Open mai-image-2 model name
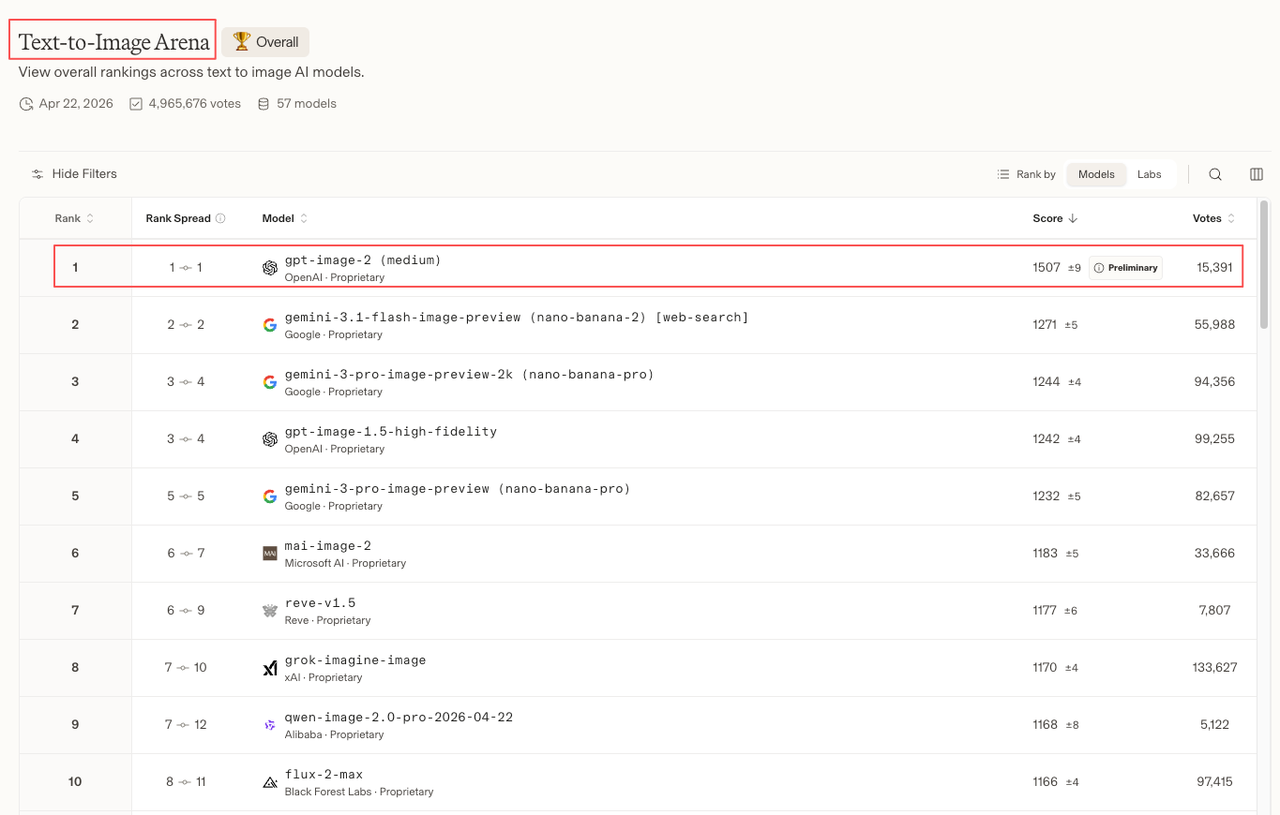 [328, 546]
